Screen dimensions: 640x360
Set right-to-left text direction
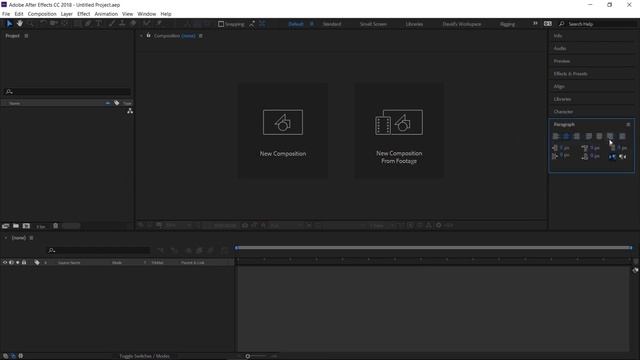pos(622,157)
